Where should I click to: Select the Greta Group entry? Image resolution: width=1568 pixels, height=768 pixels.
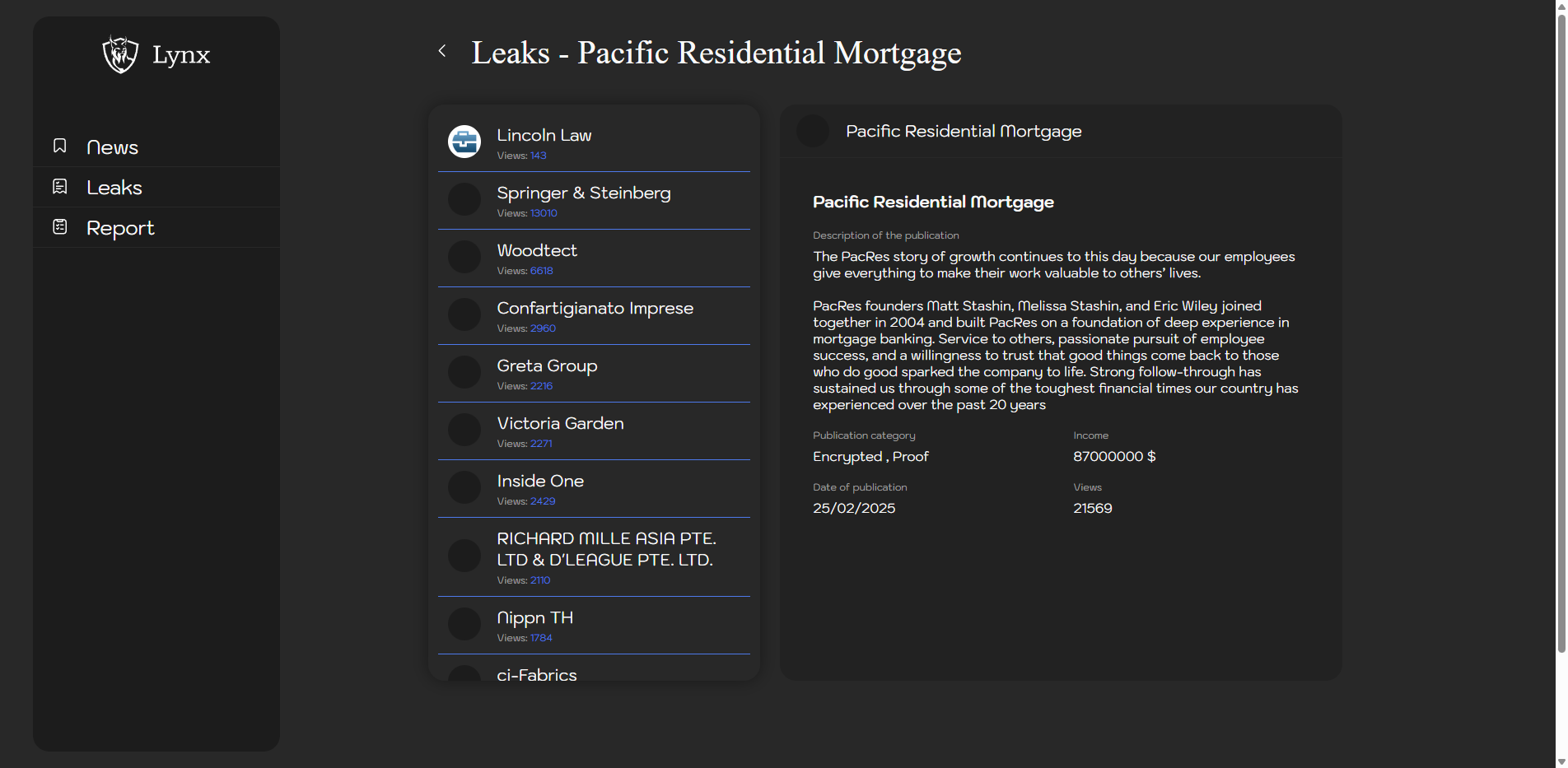pyautogui.click(x=547, y=366)
